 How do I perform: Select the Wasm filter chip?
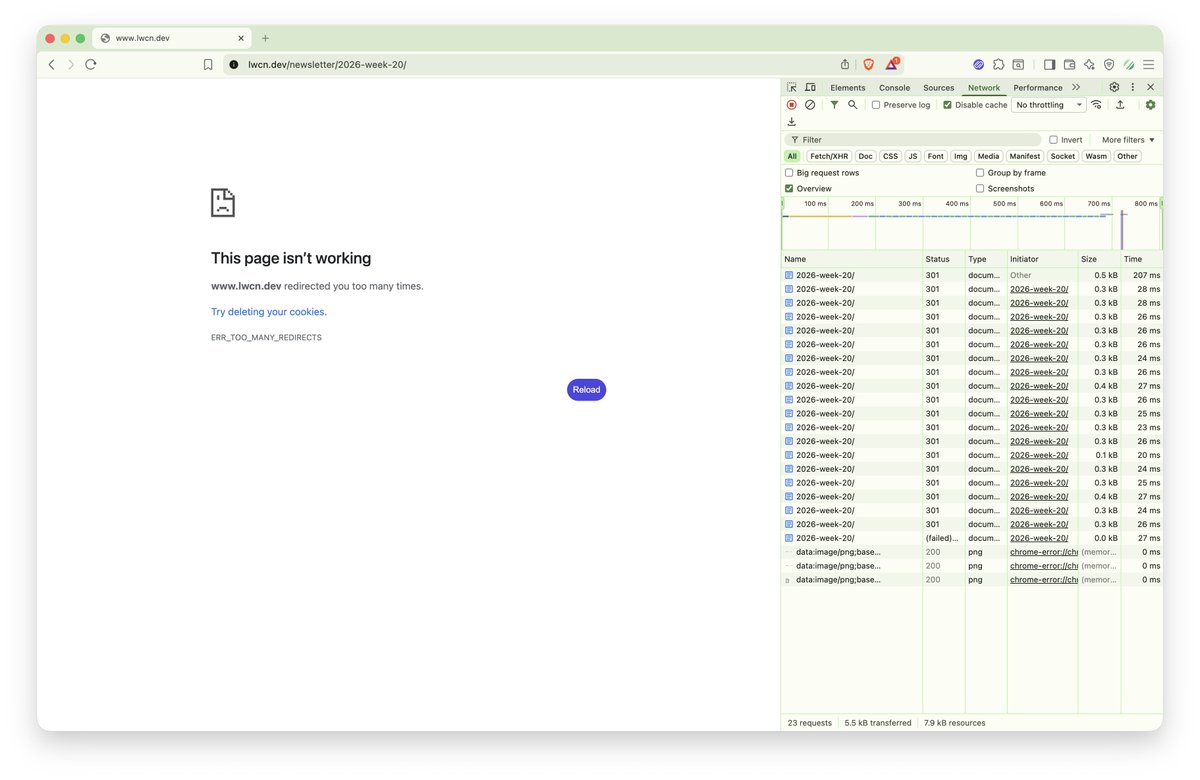[x=1096, y=156]
